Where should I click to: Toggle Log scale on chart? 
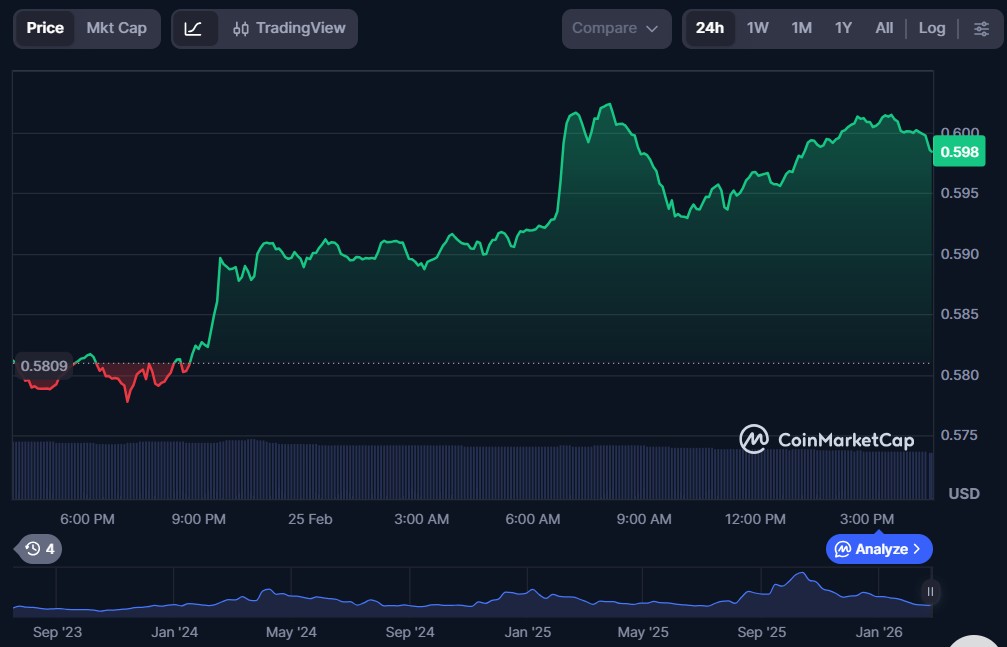pos(931,28)
